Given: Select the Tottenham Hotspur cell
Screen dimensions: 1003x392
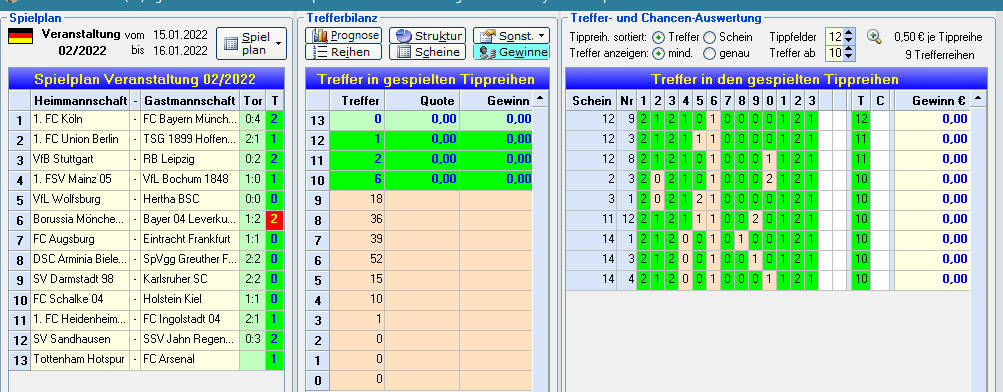Looking at the screenshot, I should [x=79, y=359].
